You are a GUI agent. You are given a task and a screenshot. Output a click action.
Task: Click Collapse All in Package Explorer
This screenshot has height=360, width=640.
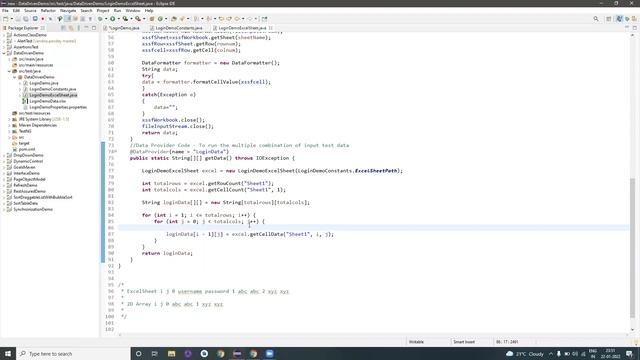(x=64, y=28)
